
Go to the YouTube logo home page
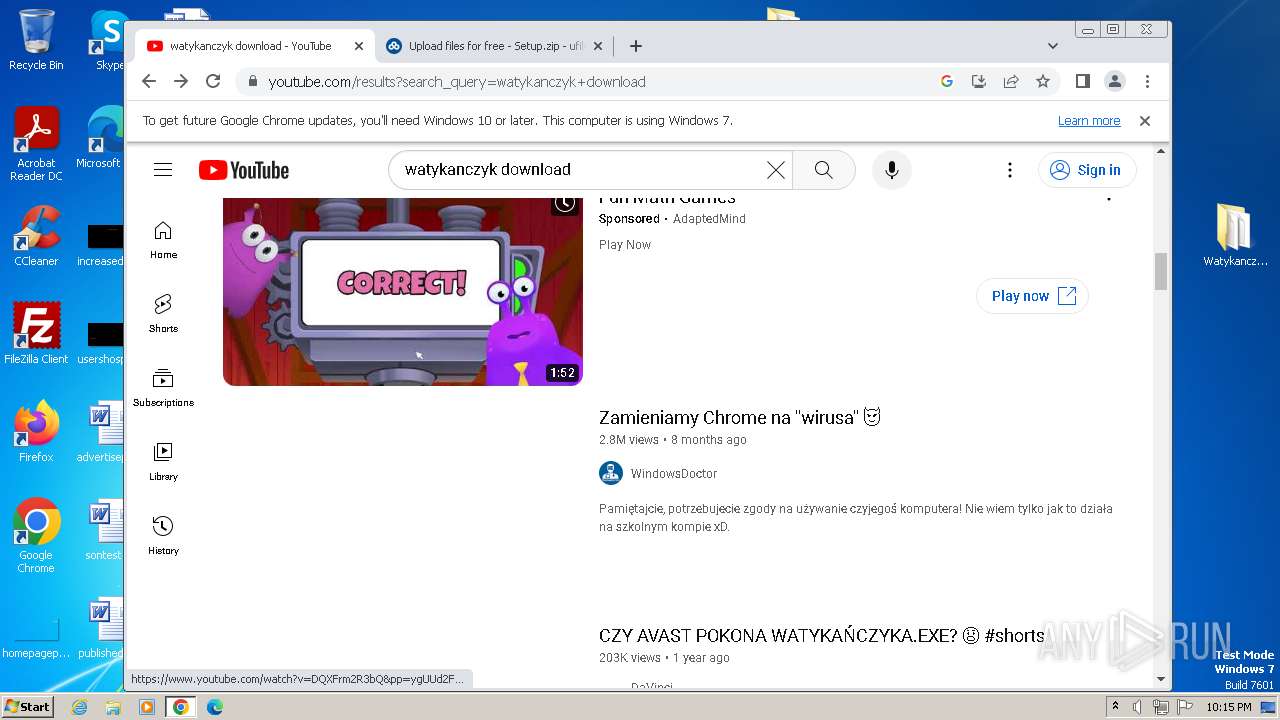[244, 170]
